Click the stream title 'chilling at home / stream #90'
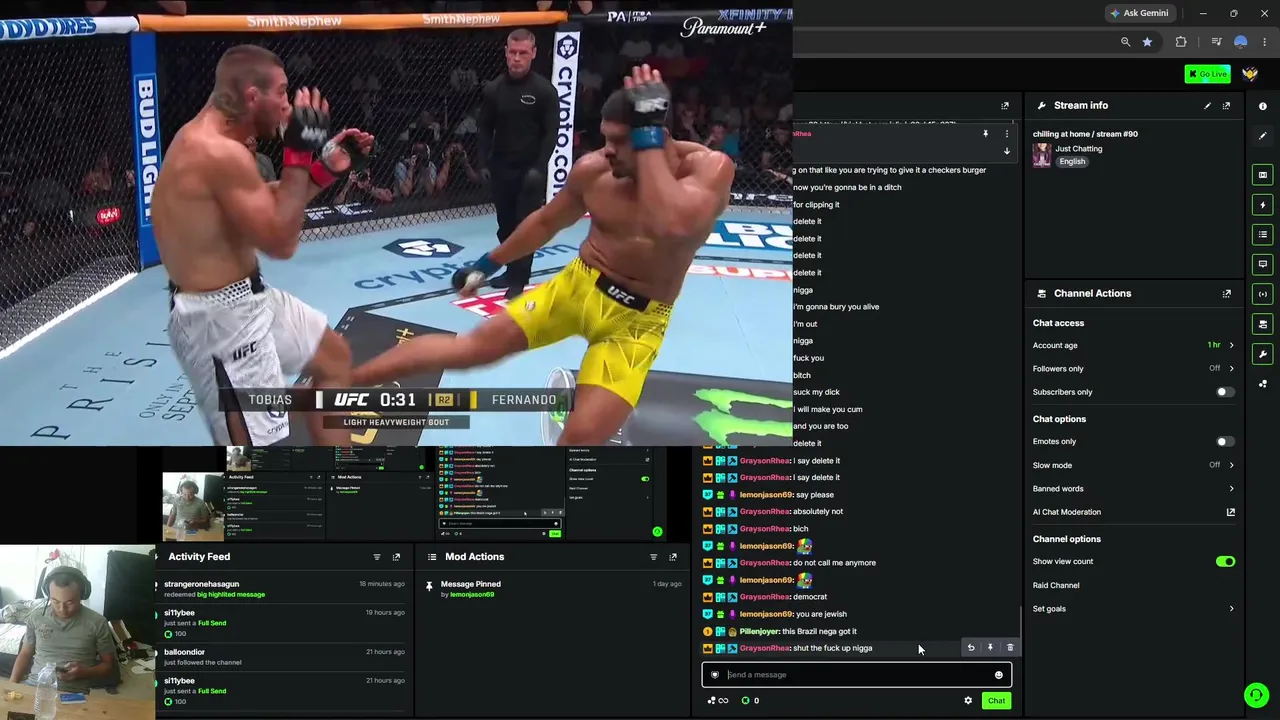The height and width of the screenshot is (720, 1280). 1085,134
